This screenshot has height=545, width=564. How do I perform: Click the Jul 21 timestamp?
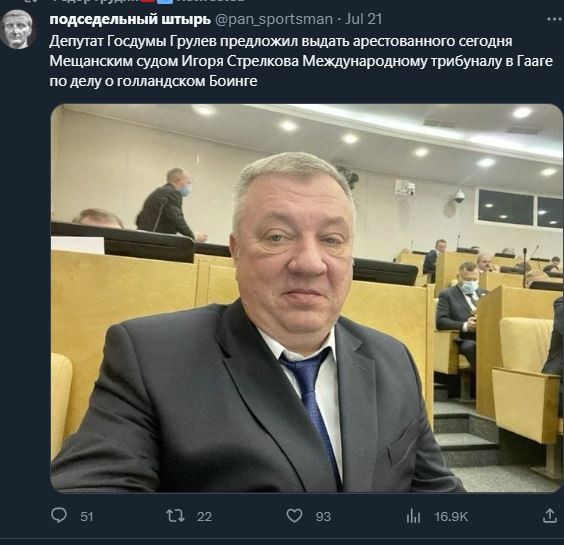(x=363, y=19)
